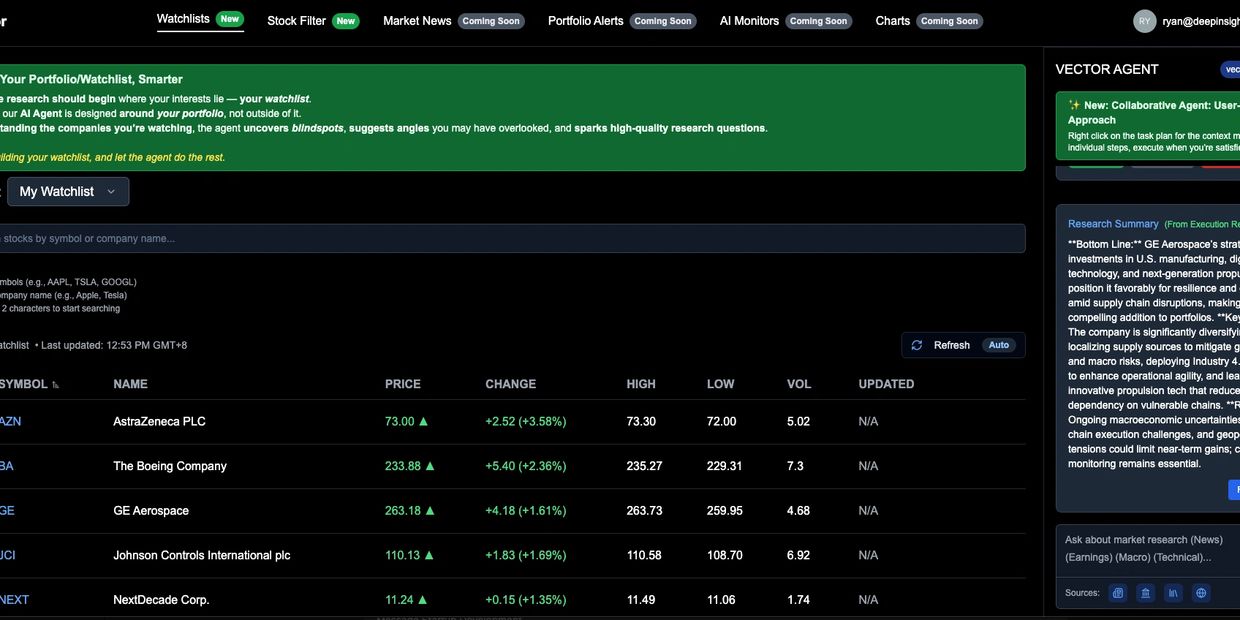The width and height of the screenshot is (1240, 620).
Task: Sort table by CHANGE column header
Action: [x=510, y=384]
